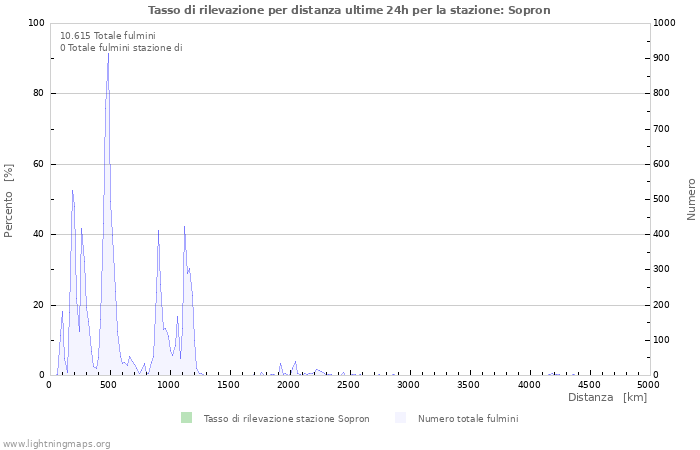This screenshot has height=450, width=700.
Task: Click the 1000 tick on distance axis
Action: click(x=168, y=385)
